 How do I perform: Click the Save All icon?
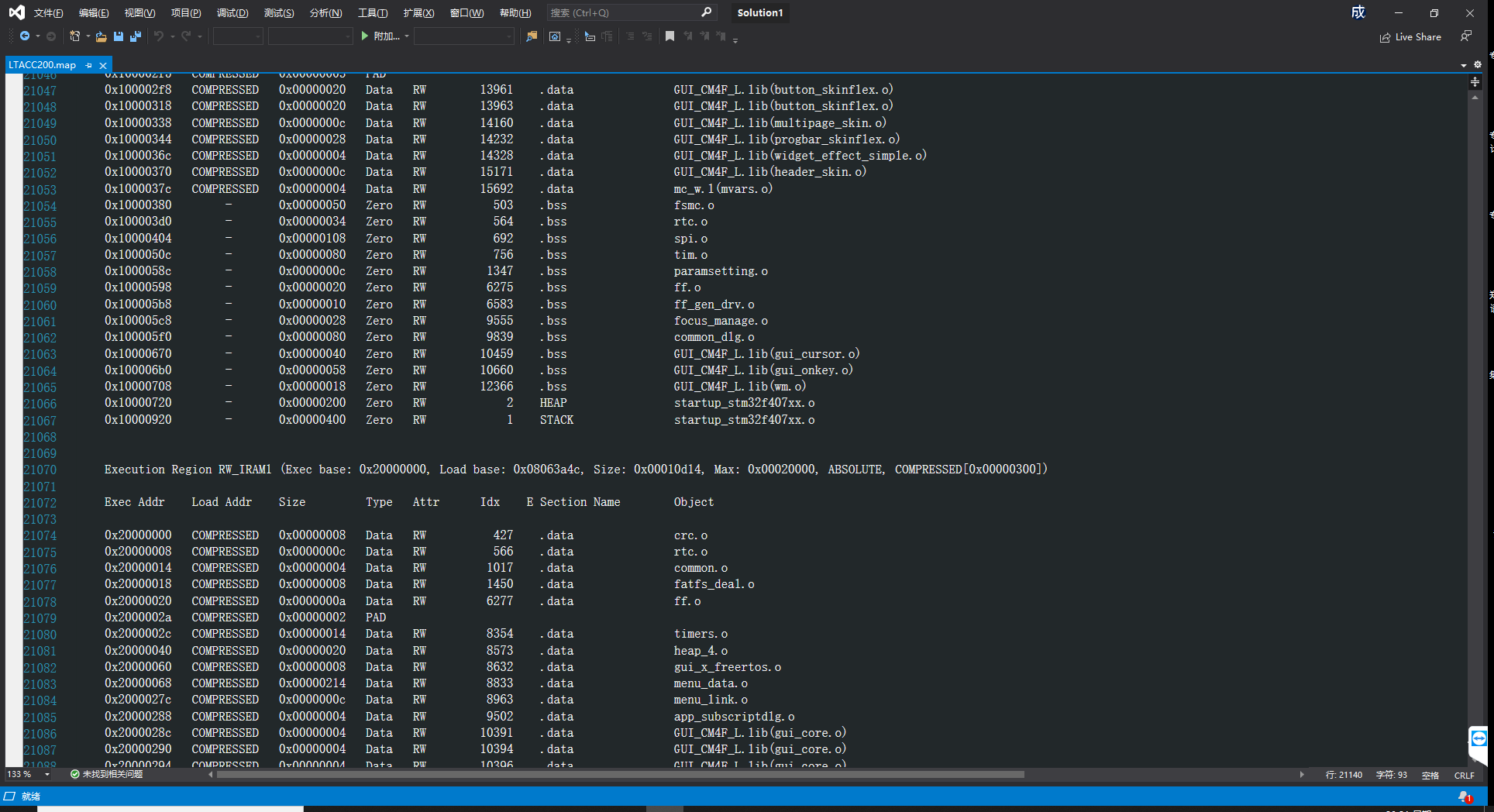[136, 36]
